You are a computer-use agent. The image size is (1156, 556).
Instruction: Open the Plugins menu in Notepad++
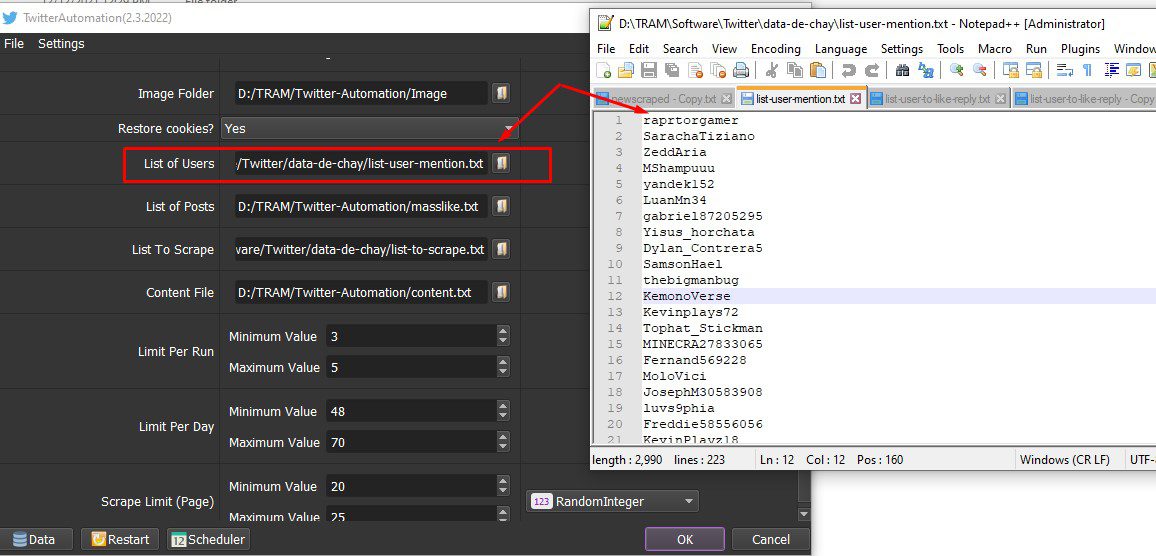[1080, 49]
